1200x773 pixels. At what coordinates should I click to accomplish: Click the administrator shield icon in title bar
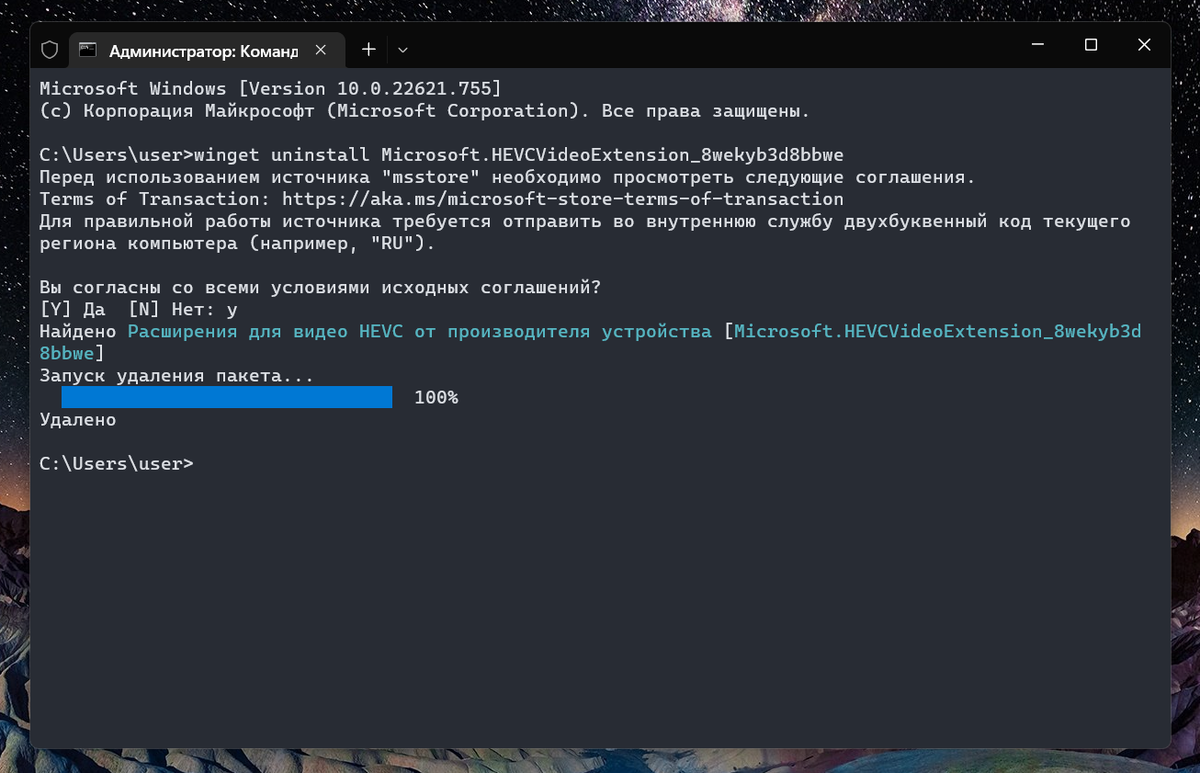click(49, 49)
